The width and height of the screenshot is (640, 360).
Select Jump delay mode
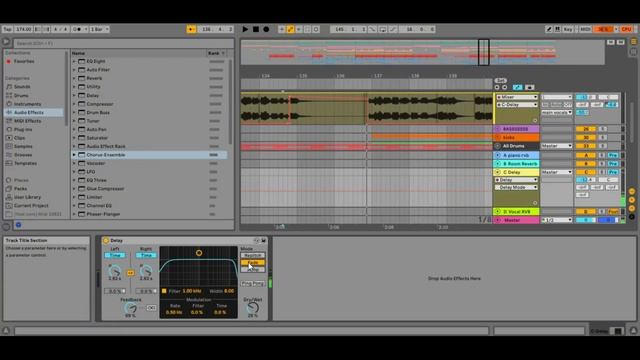[253, 269]
